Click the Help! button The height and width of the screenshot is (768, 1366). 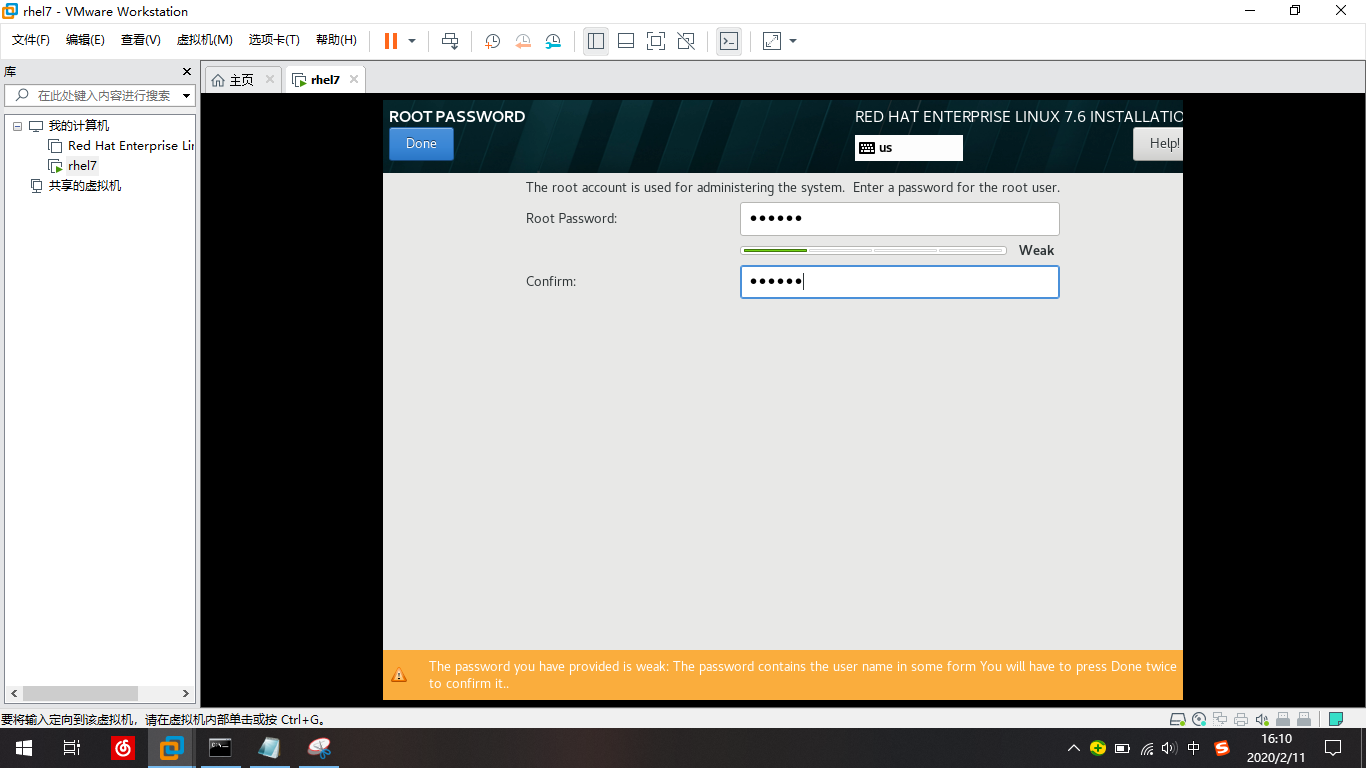[1158, 144]
